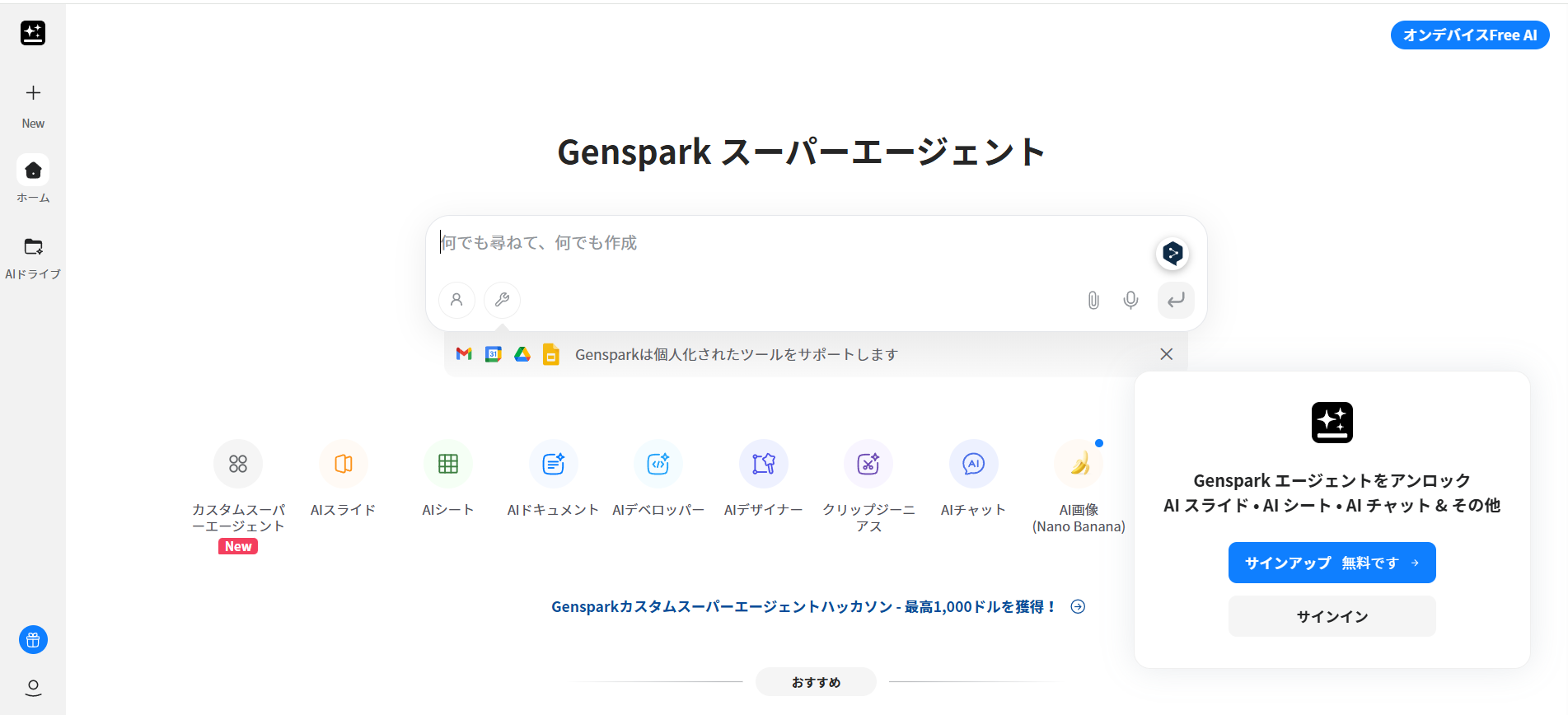Click the person icon in prompt box
This screenshot has width=1568, height=715.
pyautogui.click(x=456, y=300)
